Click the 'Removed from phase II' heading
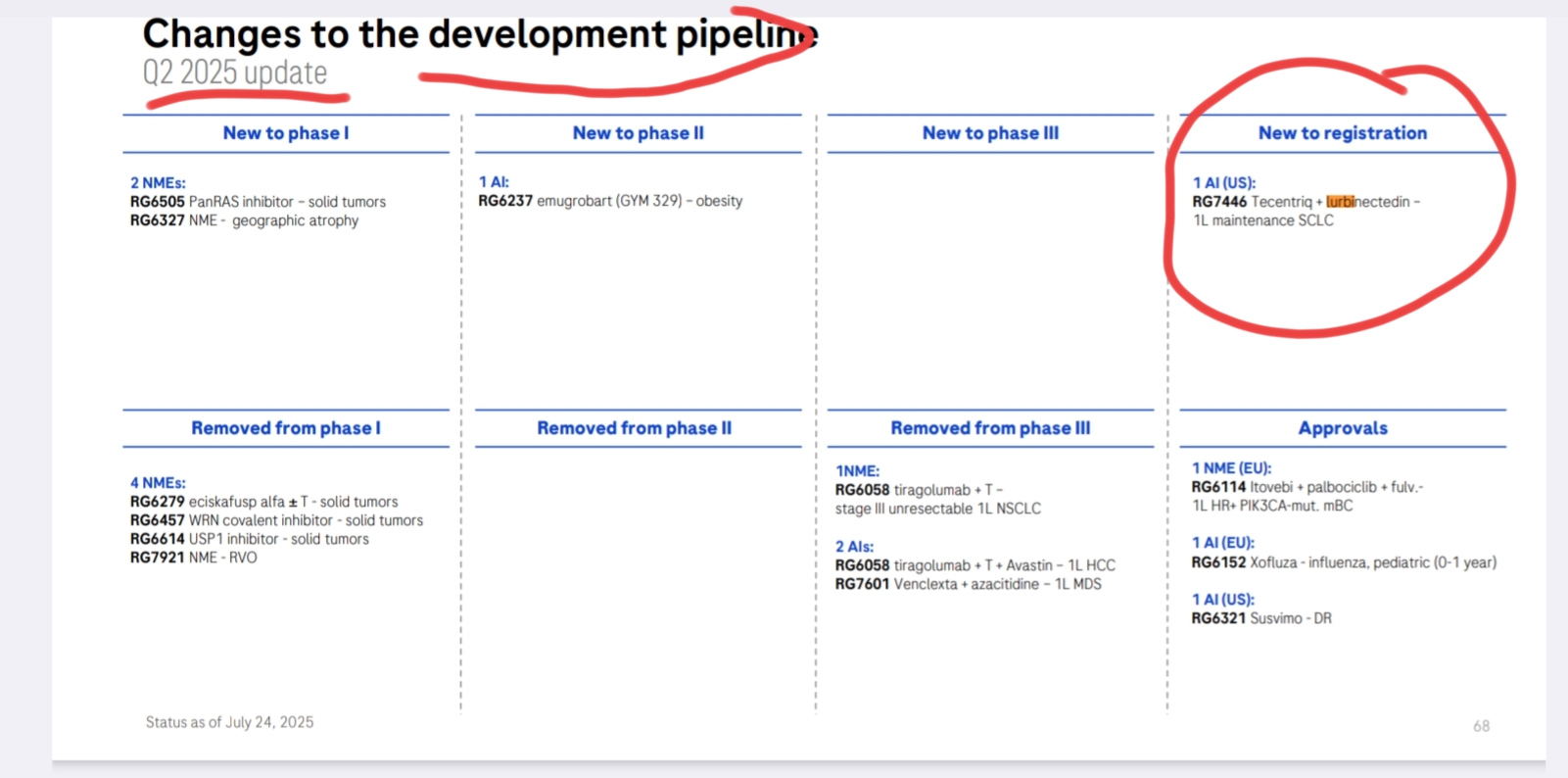The width and height of the screenshot is (1568, 778). coord(634,428)
